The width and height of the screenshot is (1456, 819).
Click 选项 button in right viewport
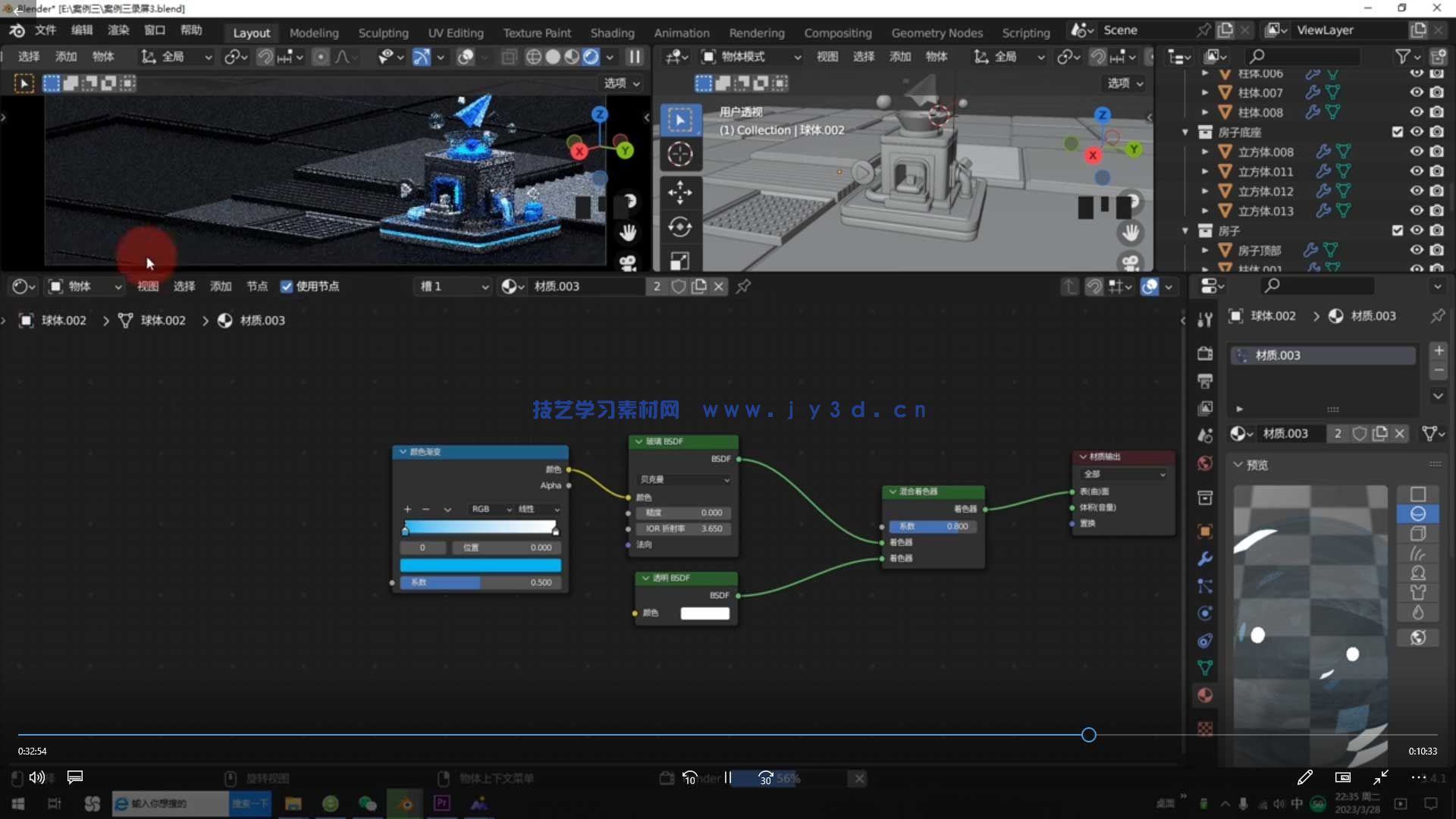tap(1125, 83)
